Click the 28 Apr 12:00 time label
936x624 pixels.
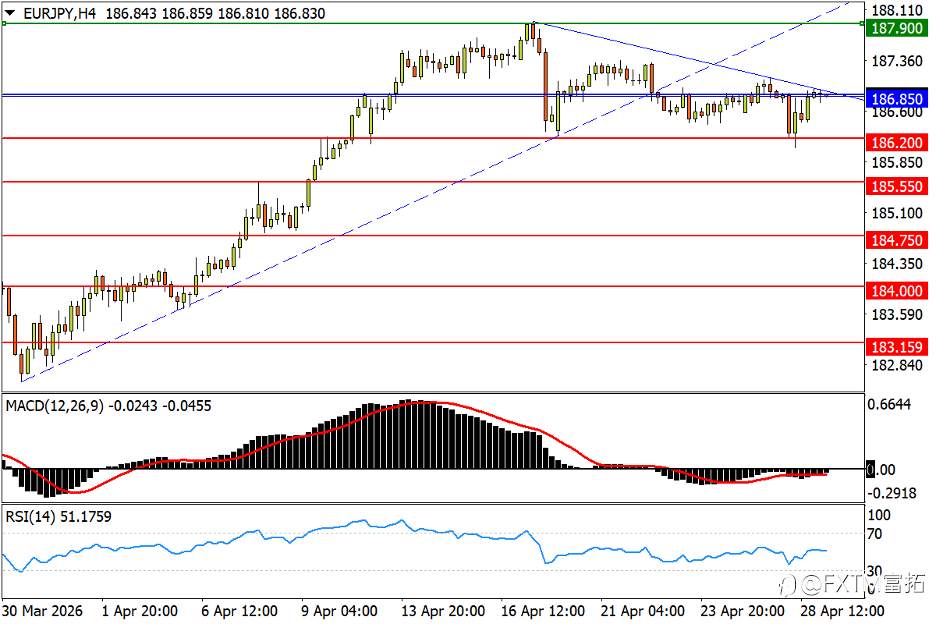pyautogui.click(x=842, y=611)
